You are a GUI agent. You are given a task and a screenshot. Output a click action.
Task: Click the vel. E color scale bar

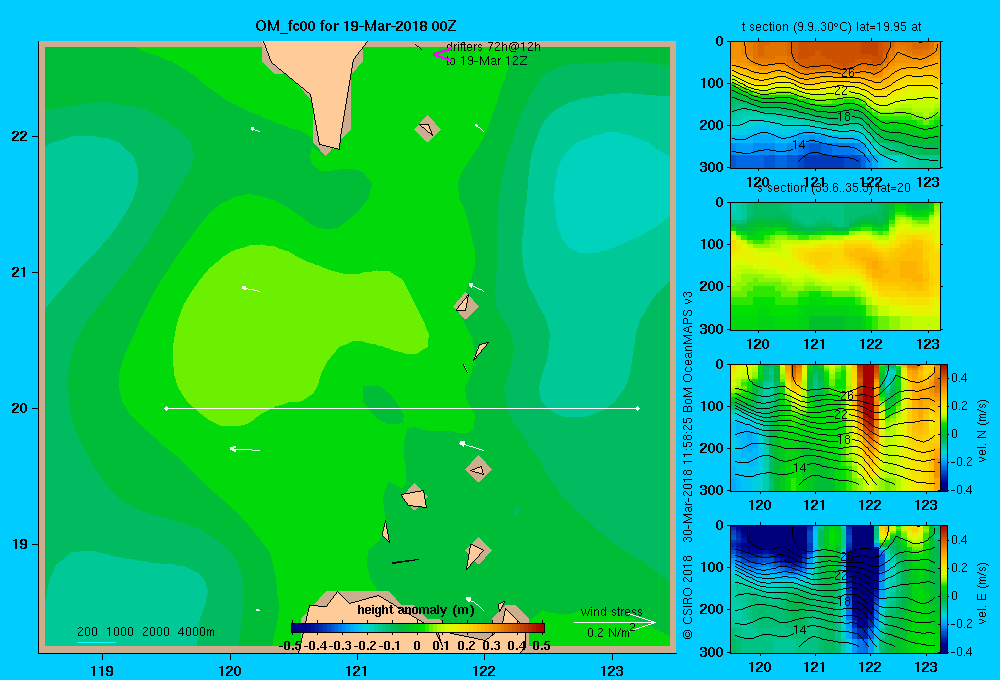(945, 589)
